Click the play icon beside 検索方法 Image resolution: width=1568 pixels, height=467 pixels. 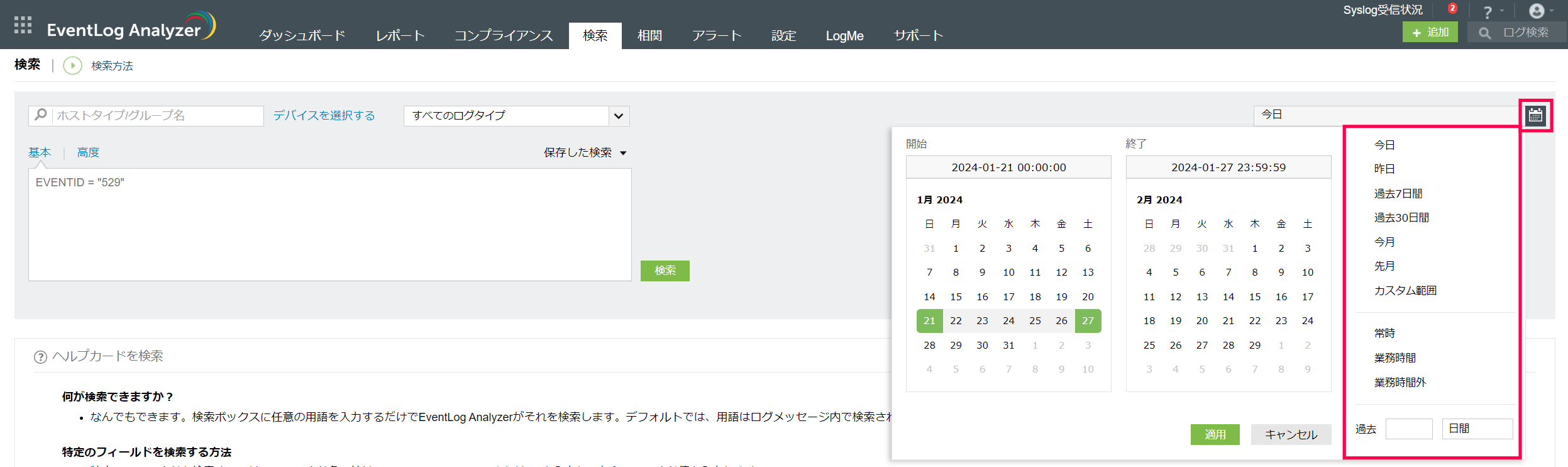click(73, 65)
